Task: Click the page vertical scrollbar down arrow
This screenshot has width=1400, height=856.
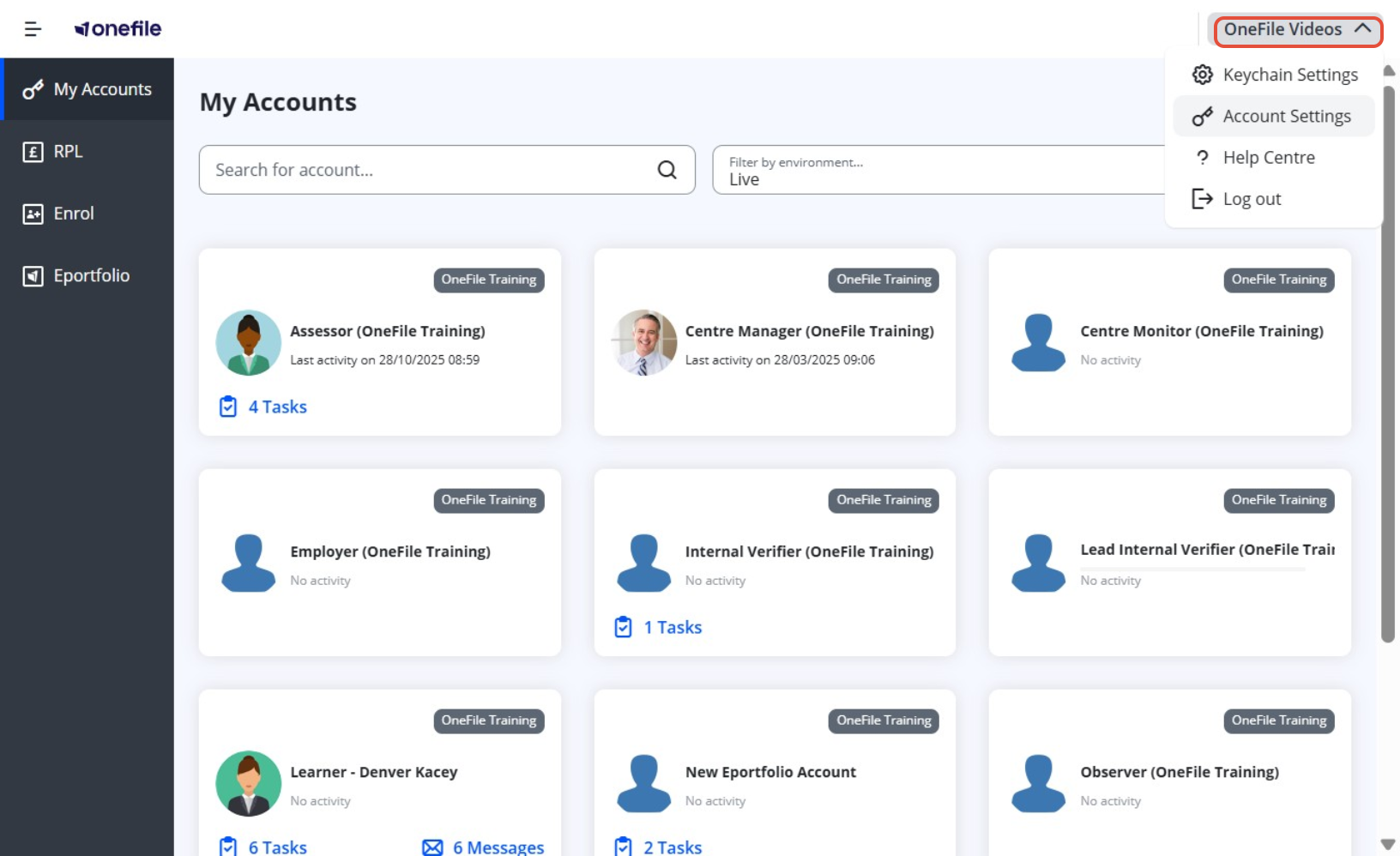Action: pyautogui.click(x=1388, y=845)
